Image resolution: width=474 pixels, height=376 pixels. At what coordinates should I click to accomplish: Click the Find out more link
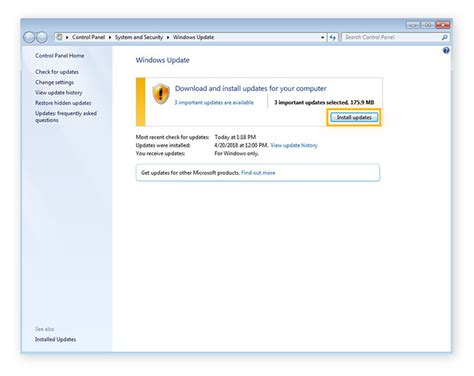pos(258,173)
